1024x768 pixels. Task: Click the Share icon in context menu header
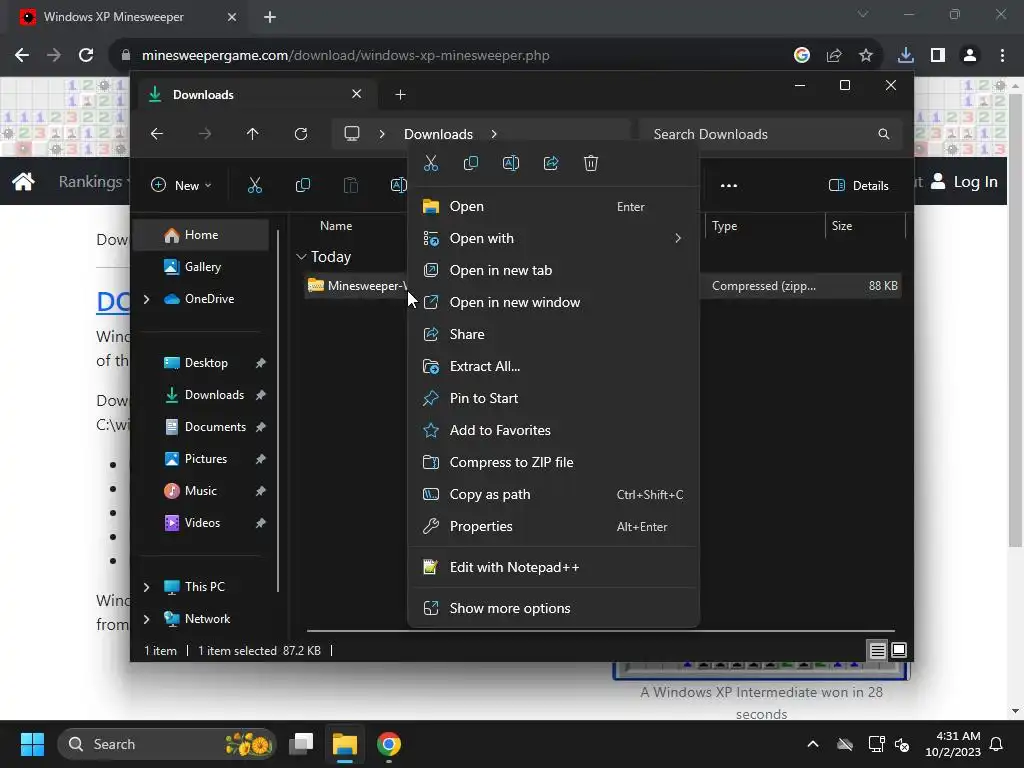tap(551, 163)
